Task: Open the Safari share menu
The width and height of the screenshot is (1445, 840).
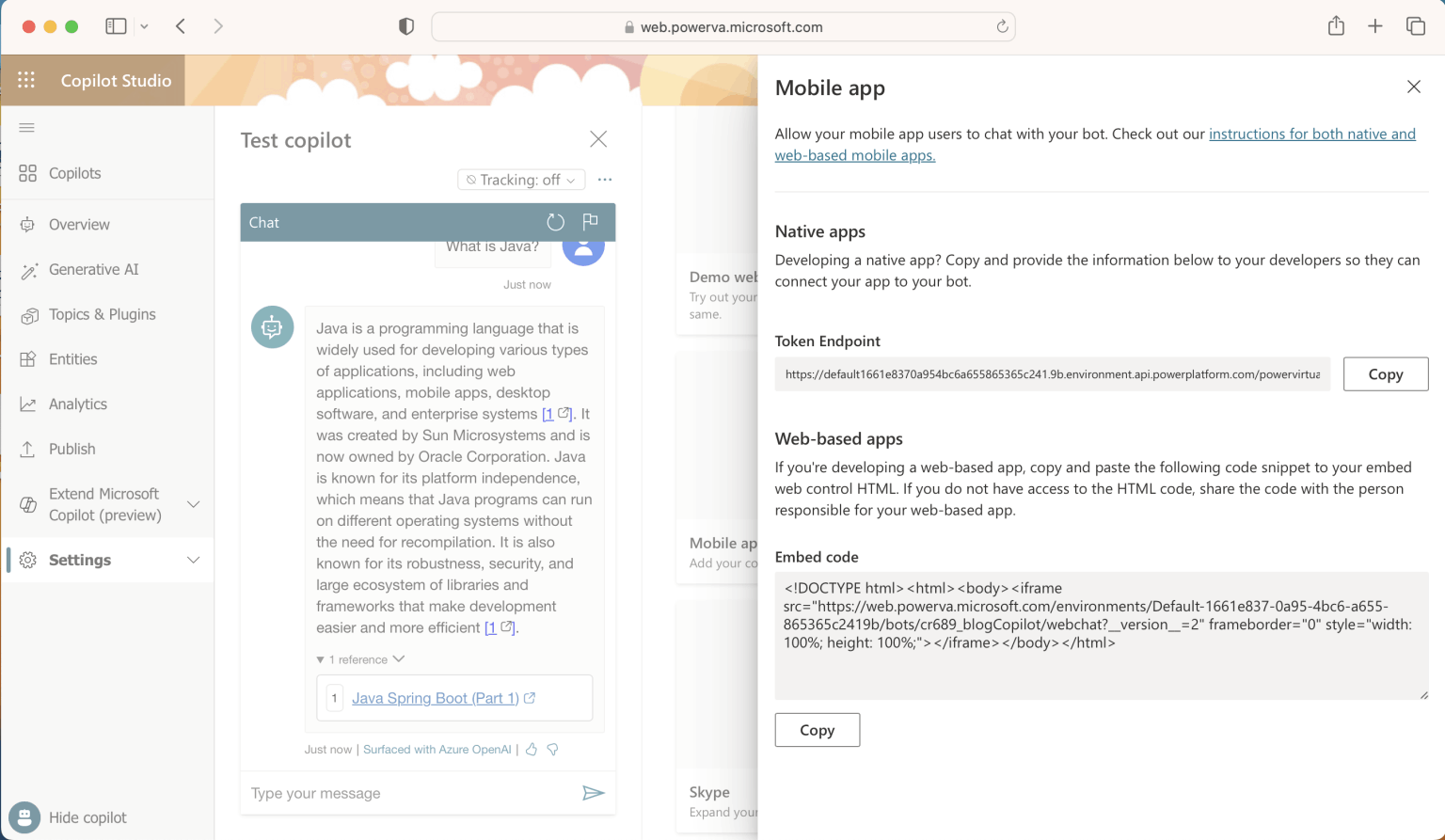Action: (1336, 25)
